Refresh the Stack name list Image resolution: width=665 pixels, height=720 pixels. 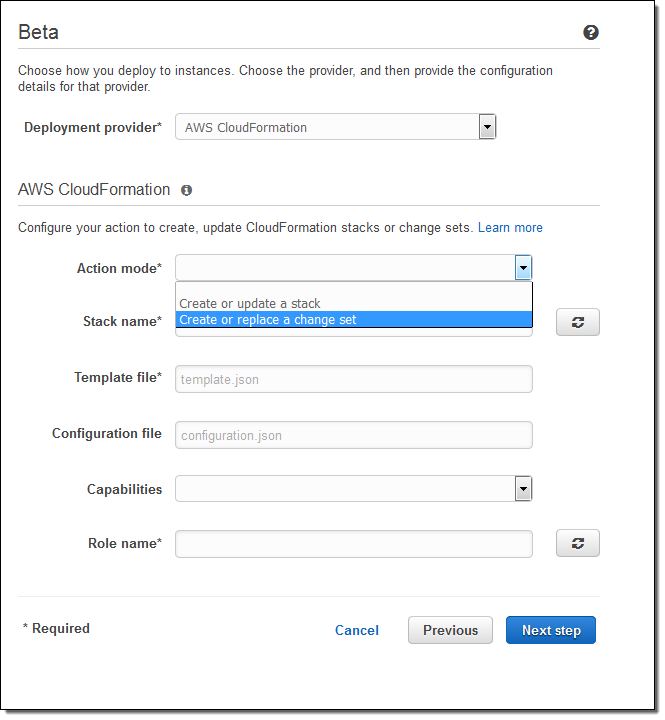point(577,322)
